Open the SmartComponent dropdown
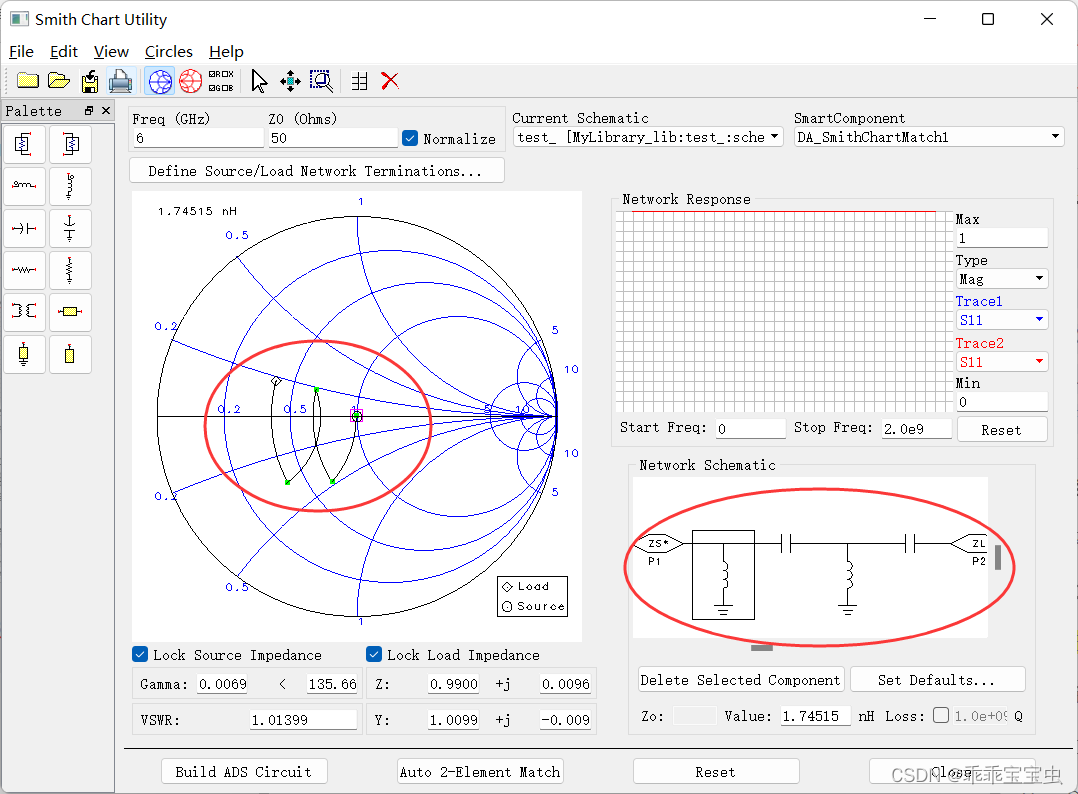 point(929,137)
